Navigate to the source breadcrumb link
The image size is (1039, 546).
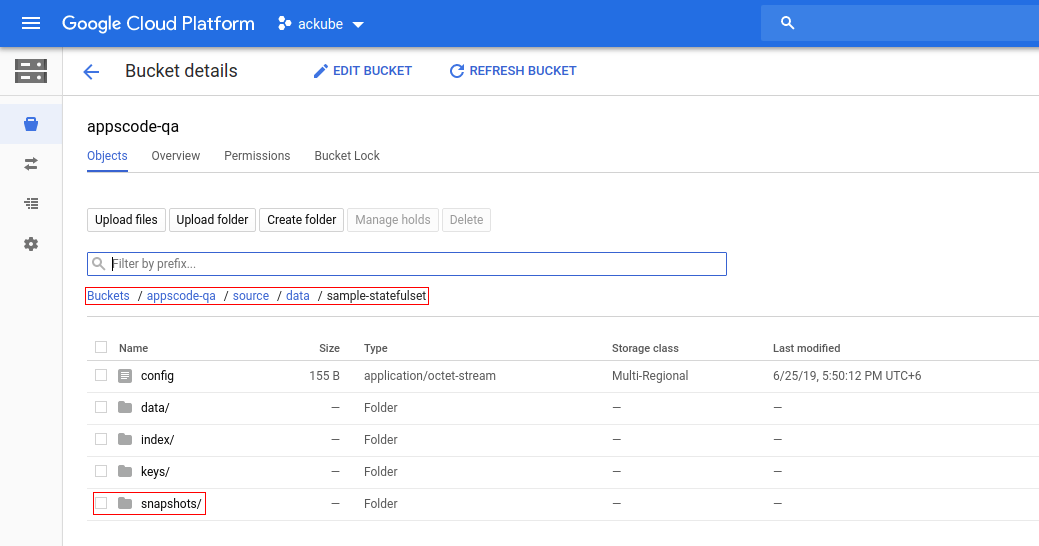pos(251,296)
